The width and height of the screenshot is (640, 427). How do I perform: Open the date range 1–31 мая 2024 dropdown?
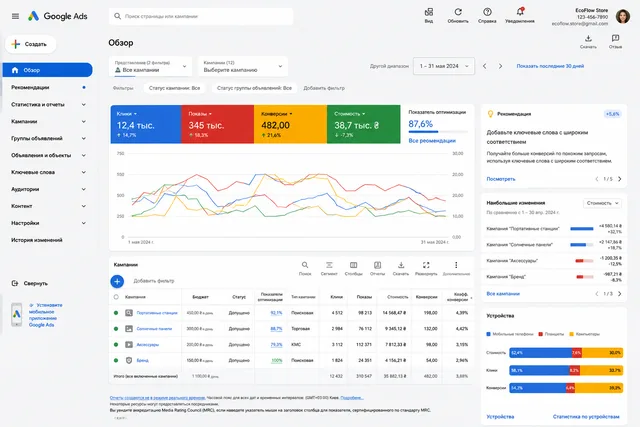444,66
